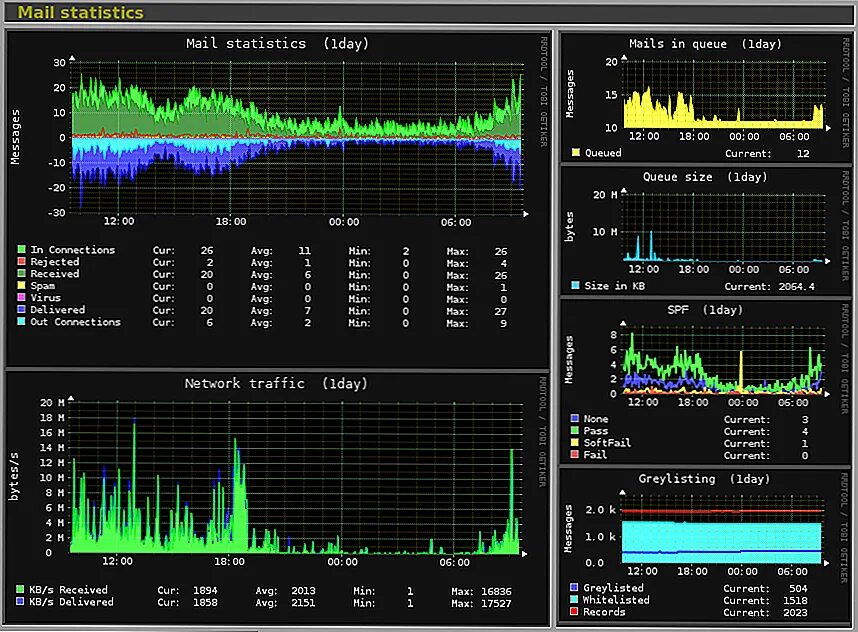Click the Queue size current value 2064.4
The image size is (858, 632).
coord(797,287)
